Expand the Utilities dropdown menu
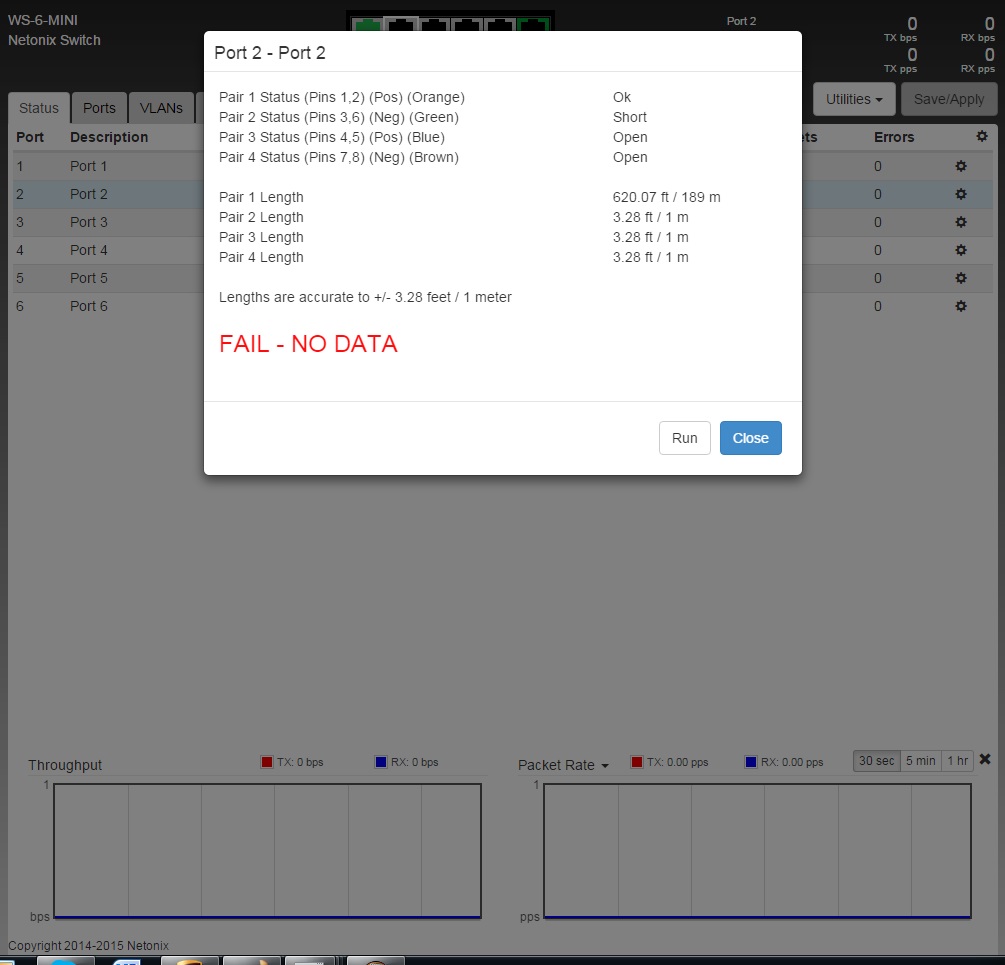 click(x=854, y=99)
